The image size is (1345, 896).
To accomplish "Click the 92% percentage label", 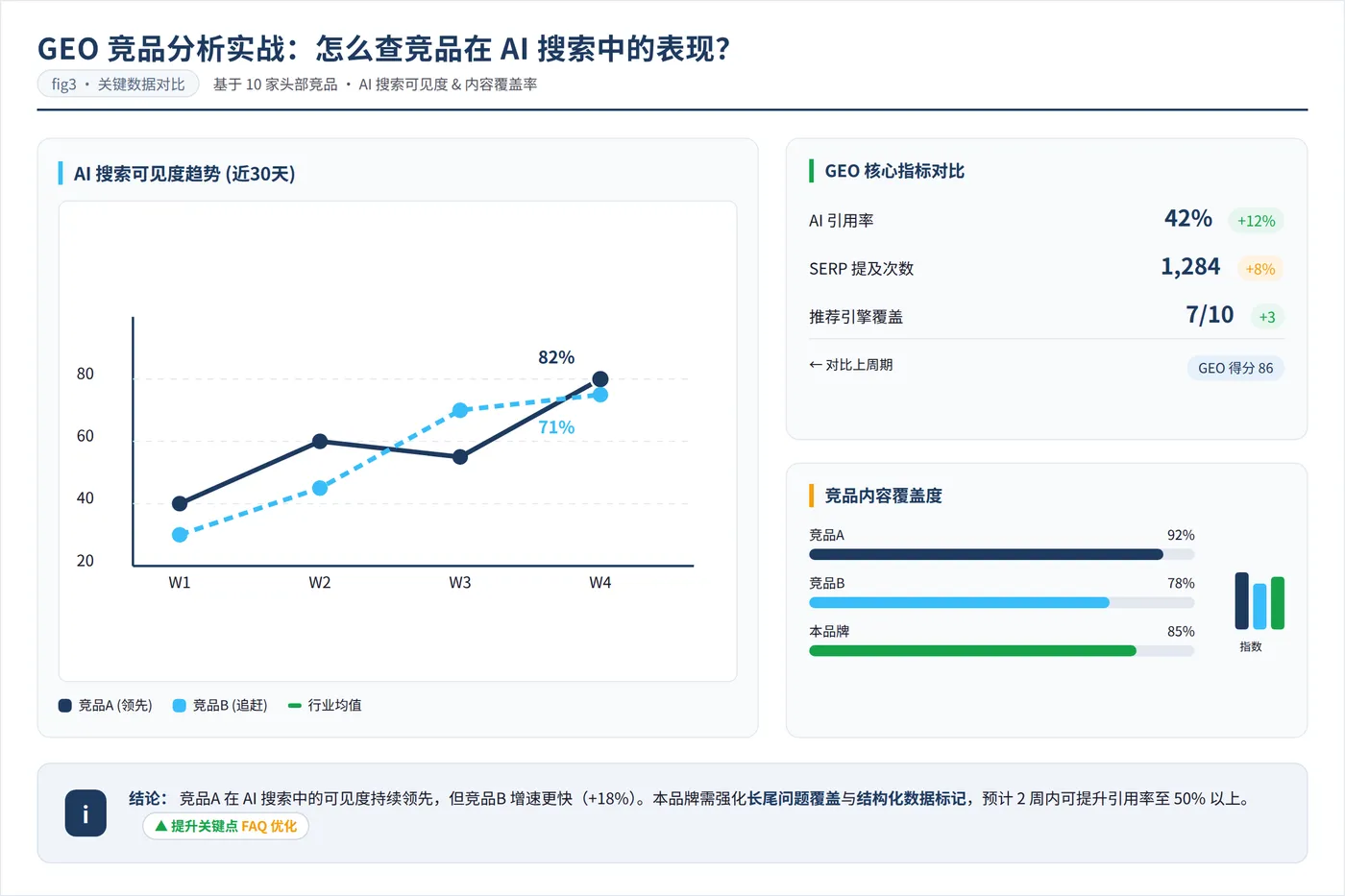I will click(x=1181, y=535).
